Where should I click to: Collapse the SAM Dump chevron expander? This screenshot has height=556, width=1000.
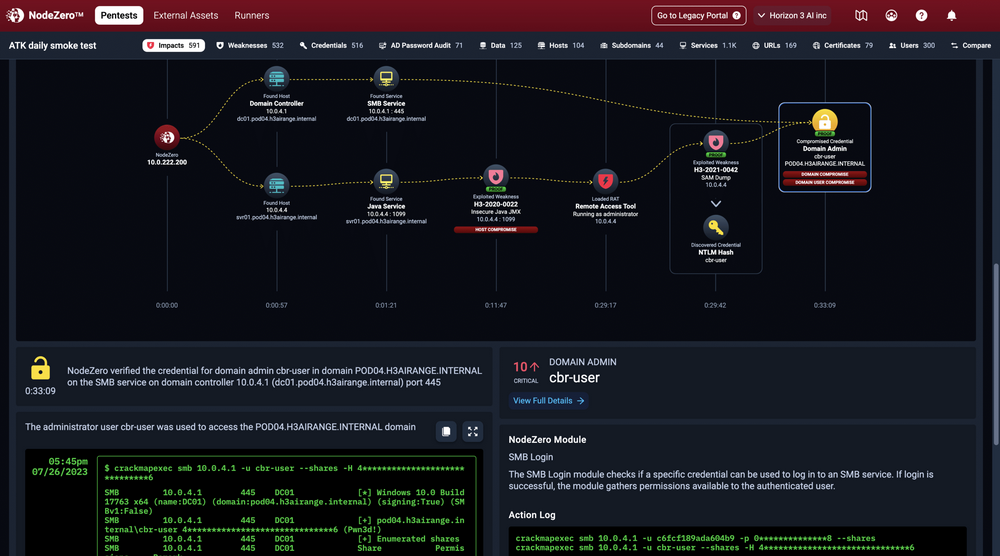point(715,203)
